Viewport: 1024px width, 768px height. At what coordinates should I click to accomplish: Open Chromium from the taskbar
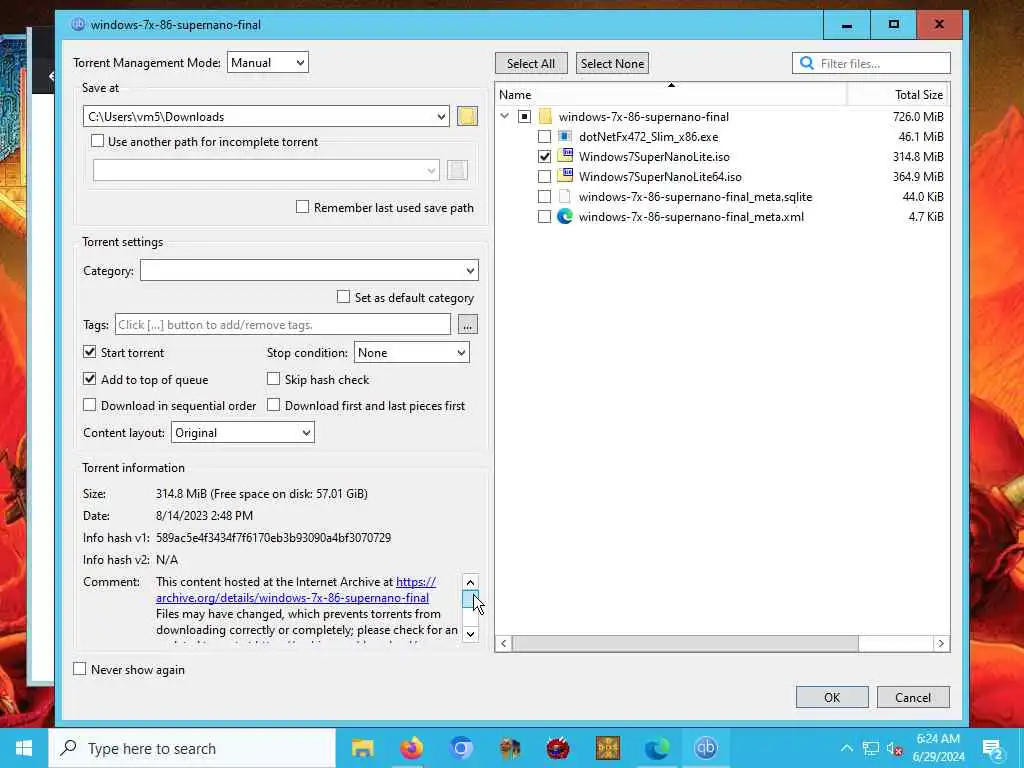tap(460, 748)
